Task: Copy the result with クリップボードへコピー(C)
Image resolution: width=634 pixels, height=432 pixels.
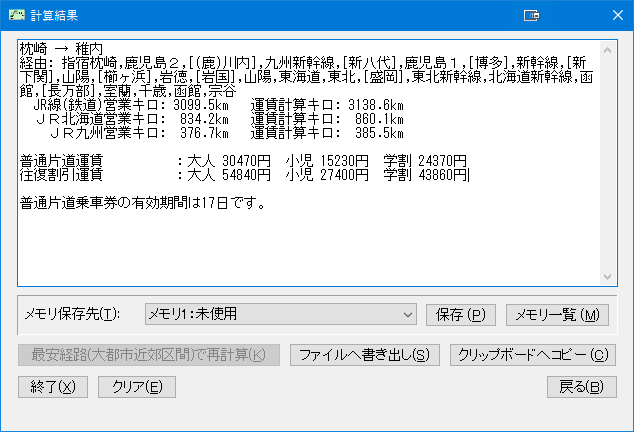Action: (530, 355)
